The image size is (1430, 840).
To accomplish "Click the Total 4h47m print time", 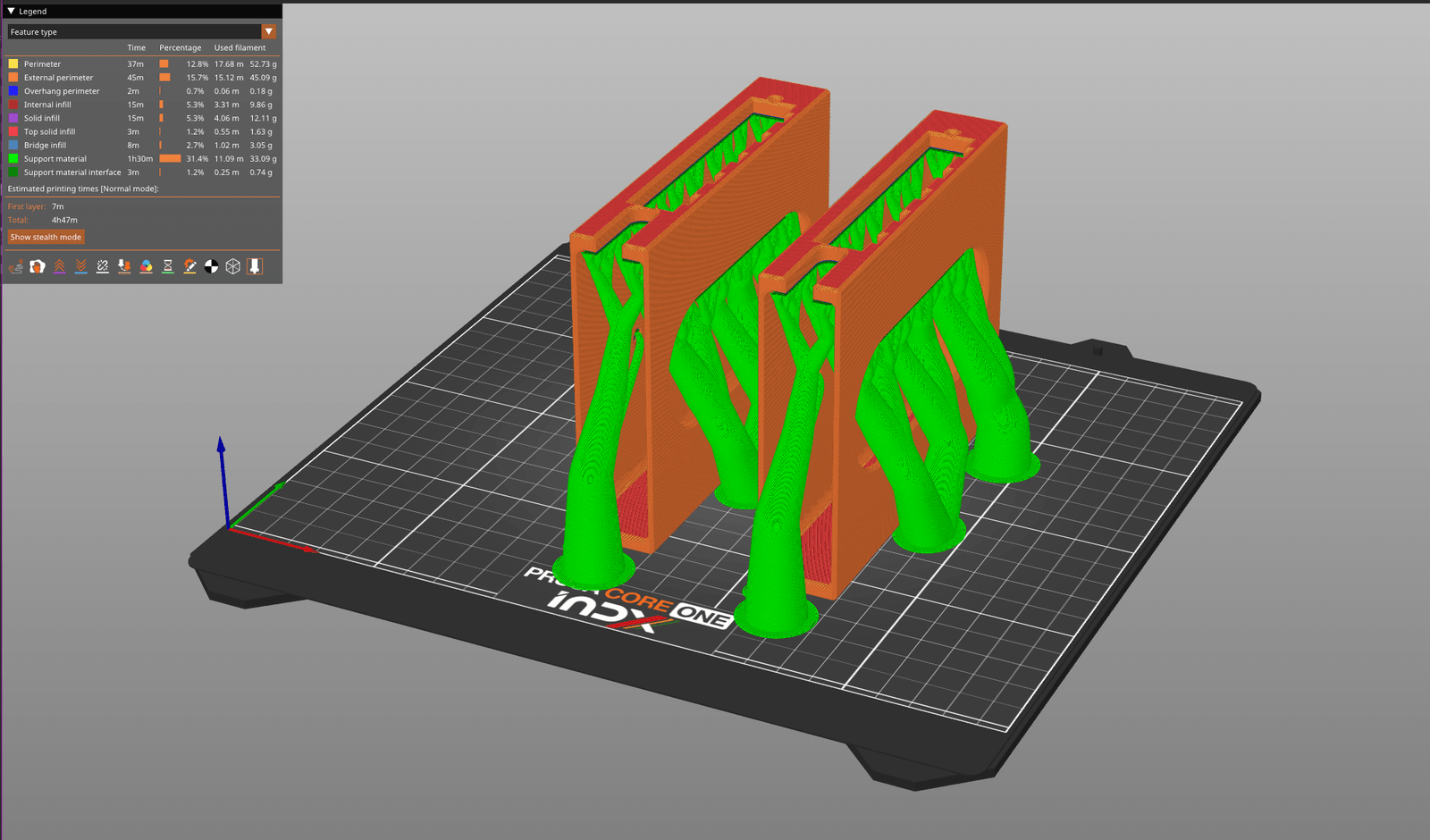I will pos(64,220).
